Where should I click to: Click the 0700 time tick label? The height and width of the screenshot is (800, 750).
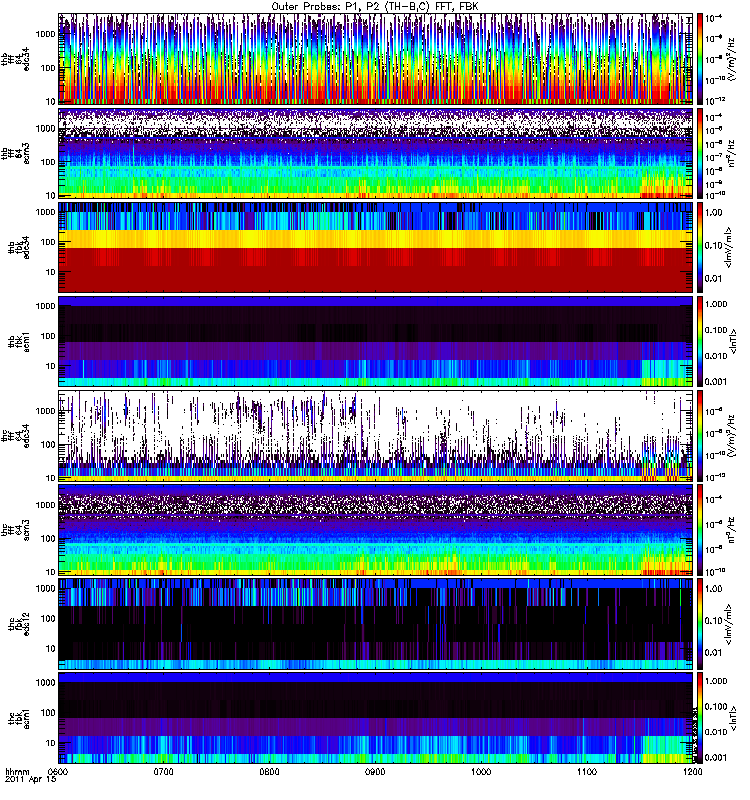pos(164,771)
